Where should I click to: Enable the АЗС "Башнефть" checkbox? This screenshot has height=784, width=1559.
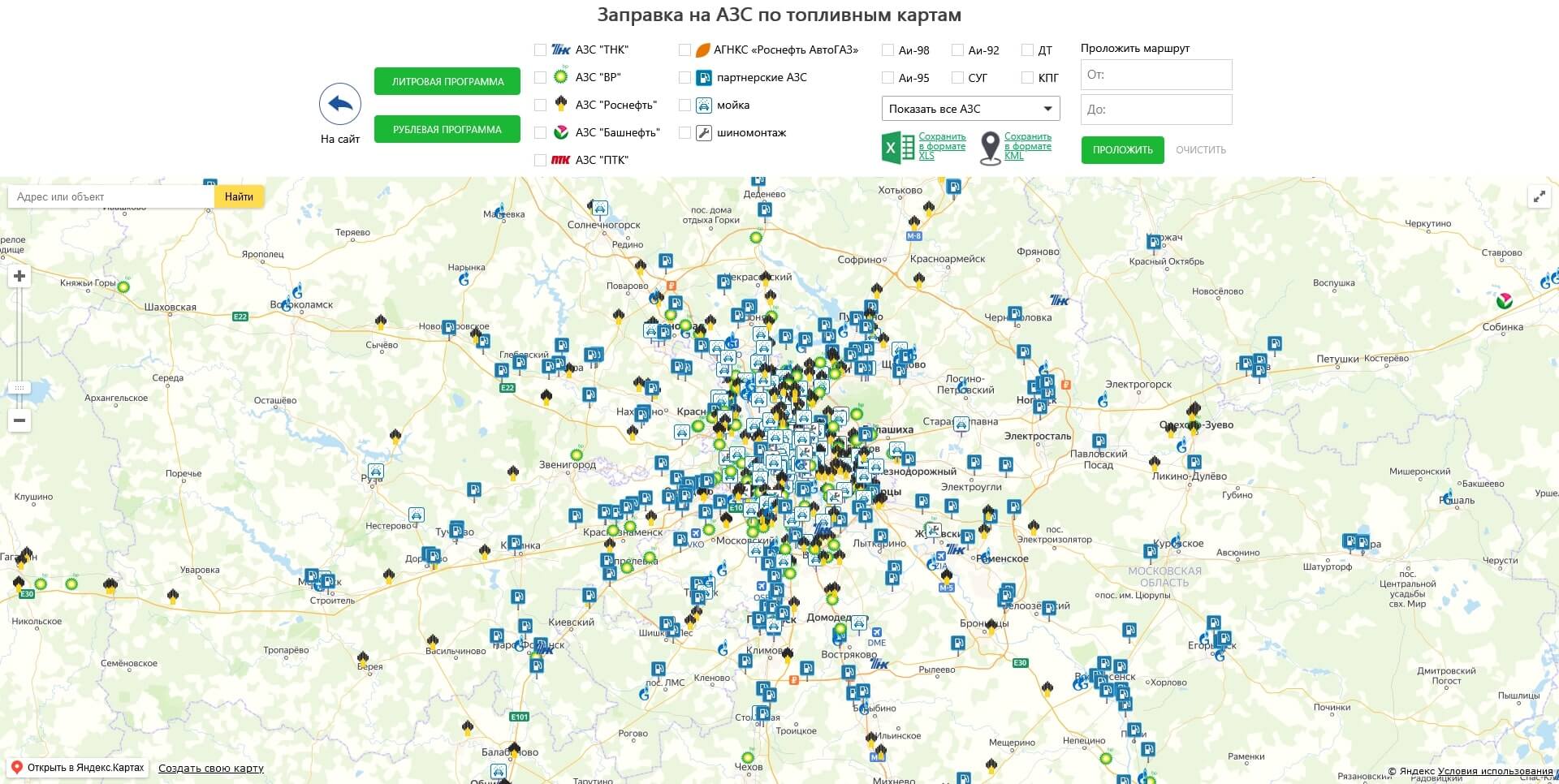tap(540, 132)
